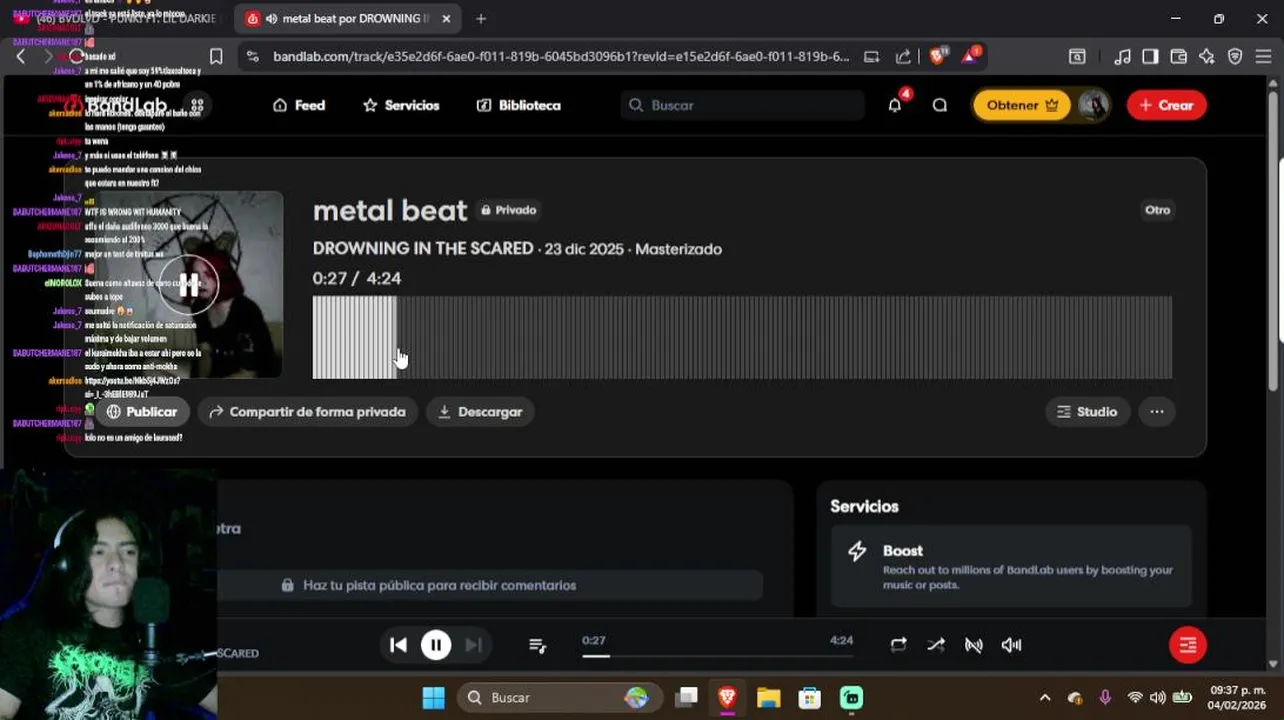Image resolution: width=1284 pixels, height=720 pixels.
Task: Switch to the metal beat browser tab
Action: [x=348, y=19]
